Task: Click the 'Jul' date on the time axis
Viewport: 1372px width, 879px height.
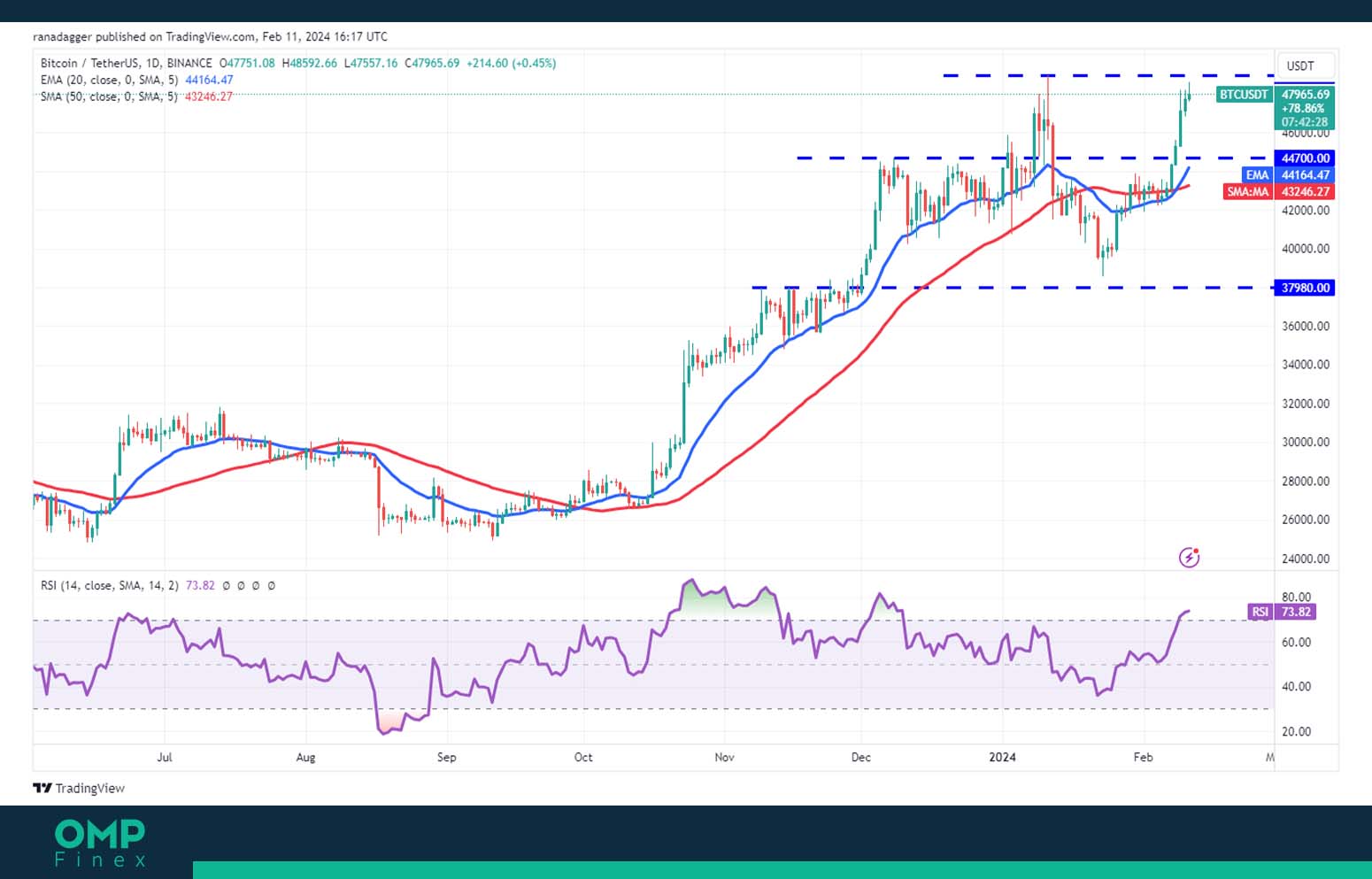Action: [164, 757]
